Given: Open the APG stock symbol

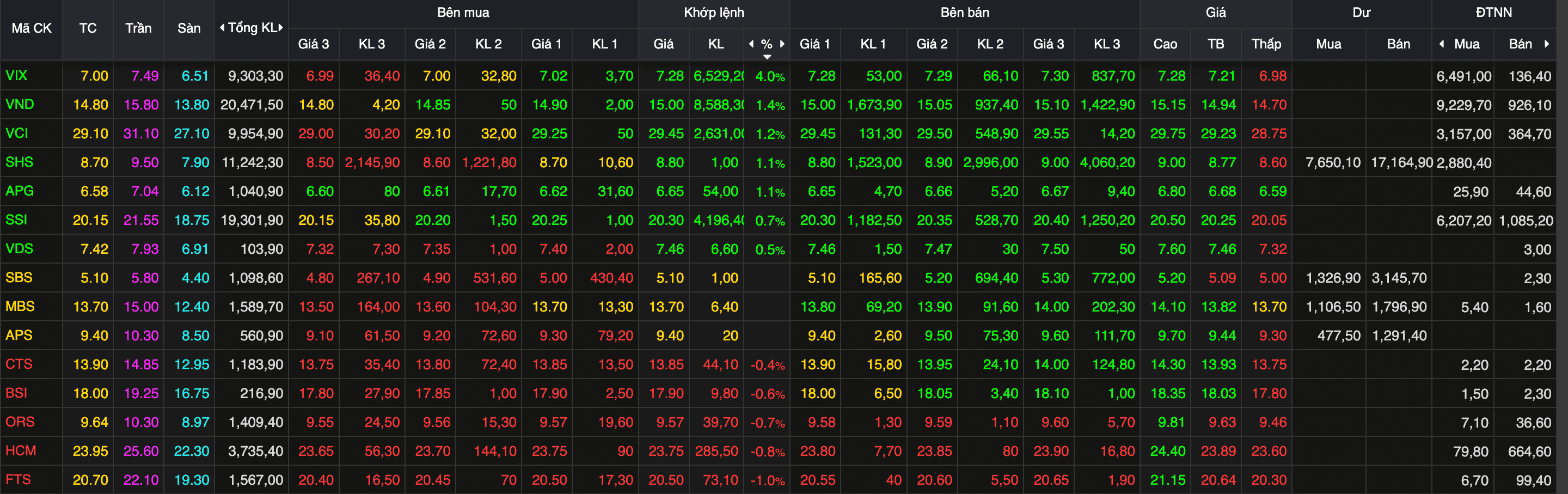Looking at the screenshot, I should 20,191.
